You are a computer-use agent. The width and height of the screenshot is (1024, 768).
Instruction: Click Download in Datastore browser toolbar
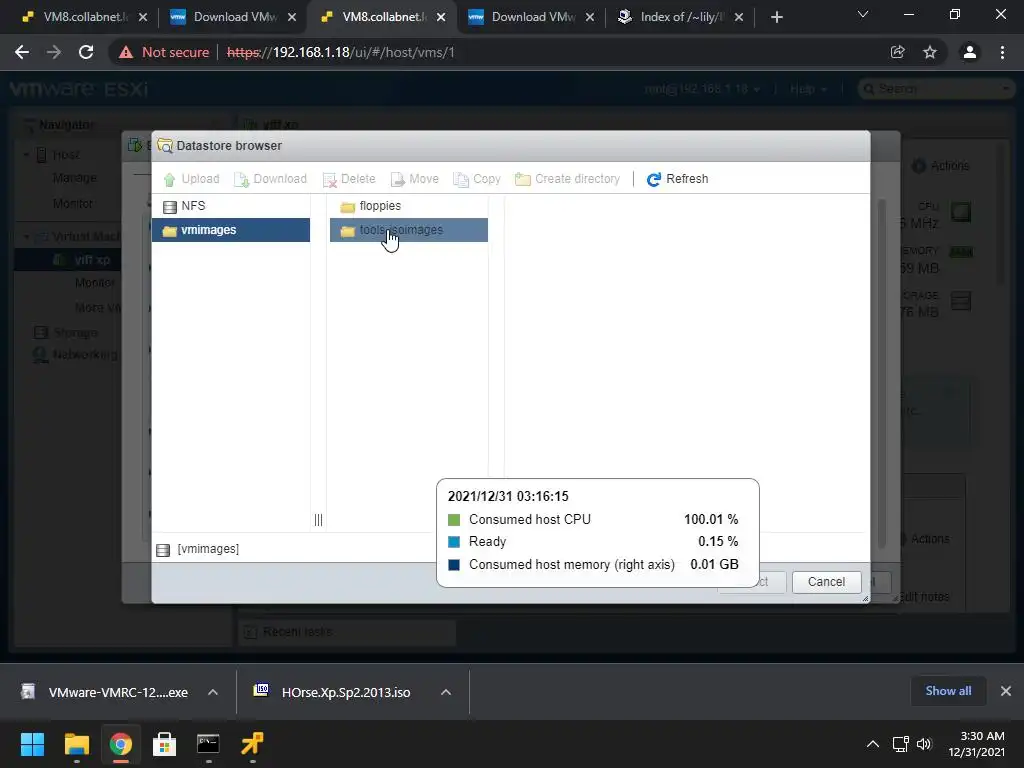click(270, 179)
